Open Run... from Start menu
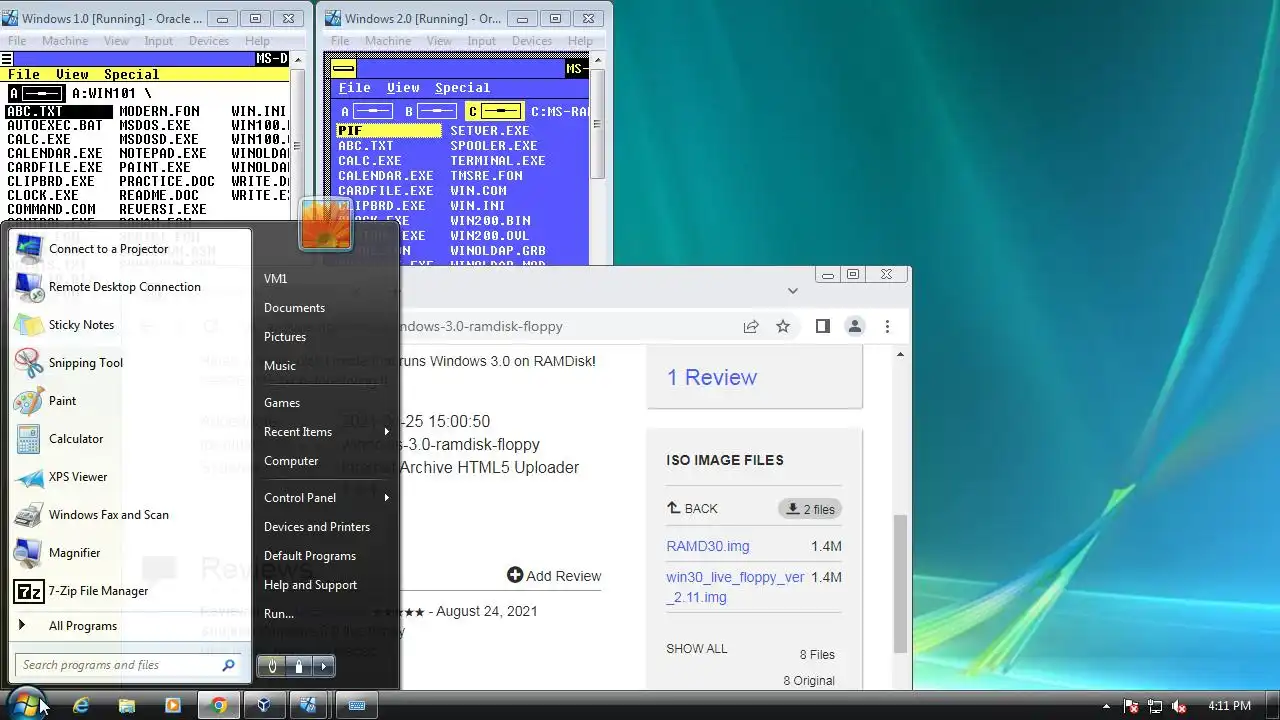The image size is (1280, 720). [279, 614]
